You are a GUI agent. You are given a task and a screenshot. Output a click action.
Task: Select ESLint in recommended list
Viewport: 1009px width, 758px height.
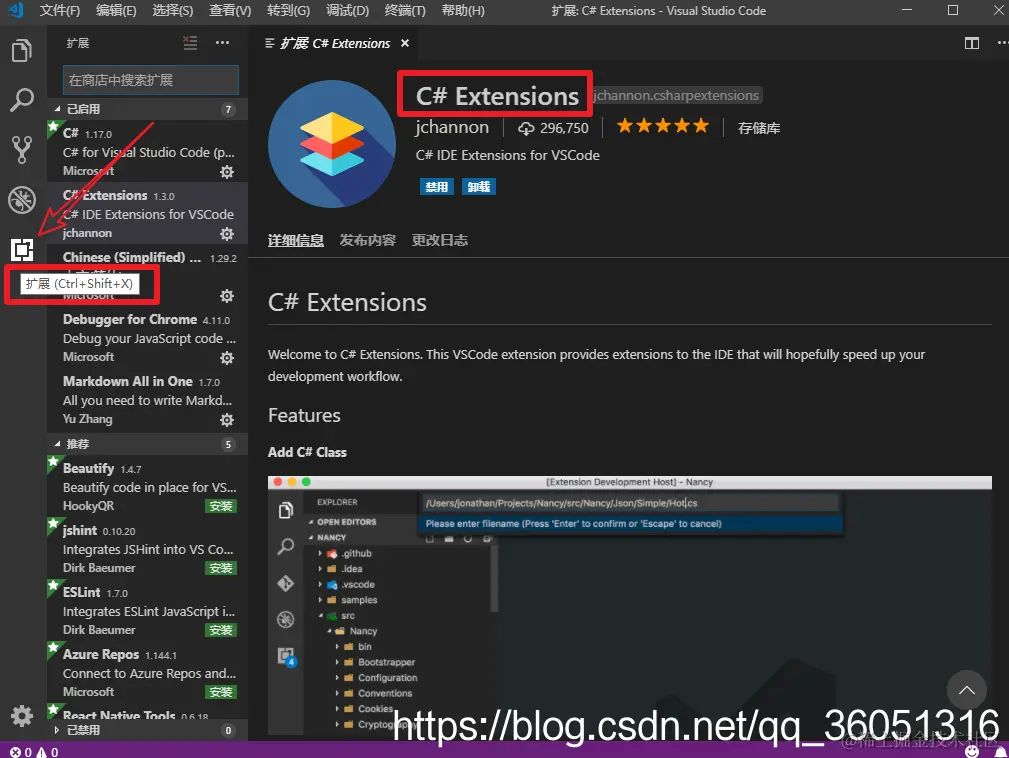coord(147,610)
